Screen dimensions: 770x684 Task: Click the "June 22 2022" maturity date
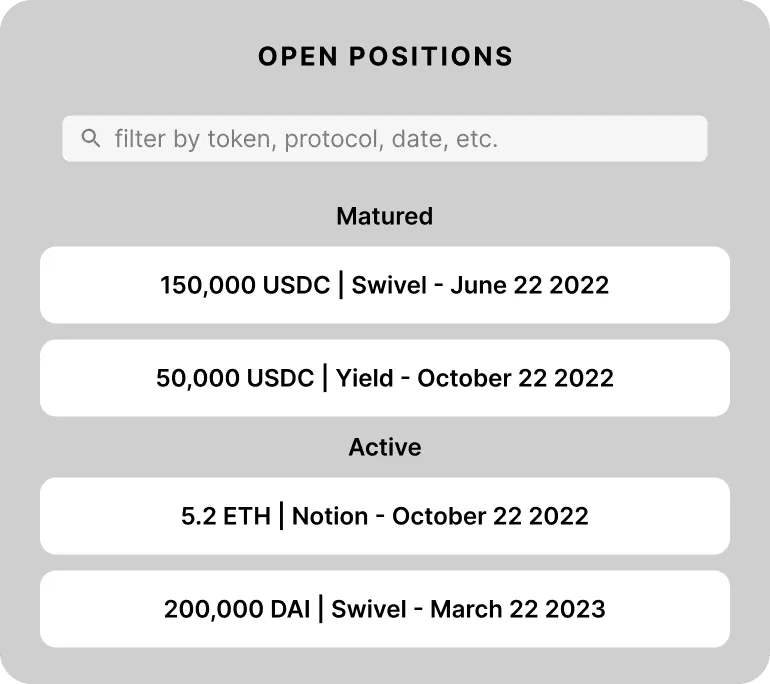click(529, 285)
